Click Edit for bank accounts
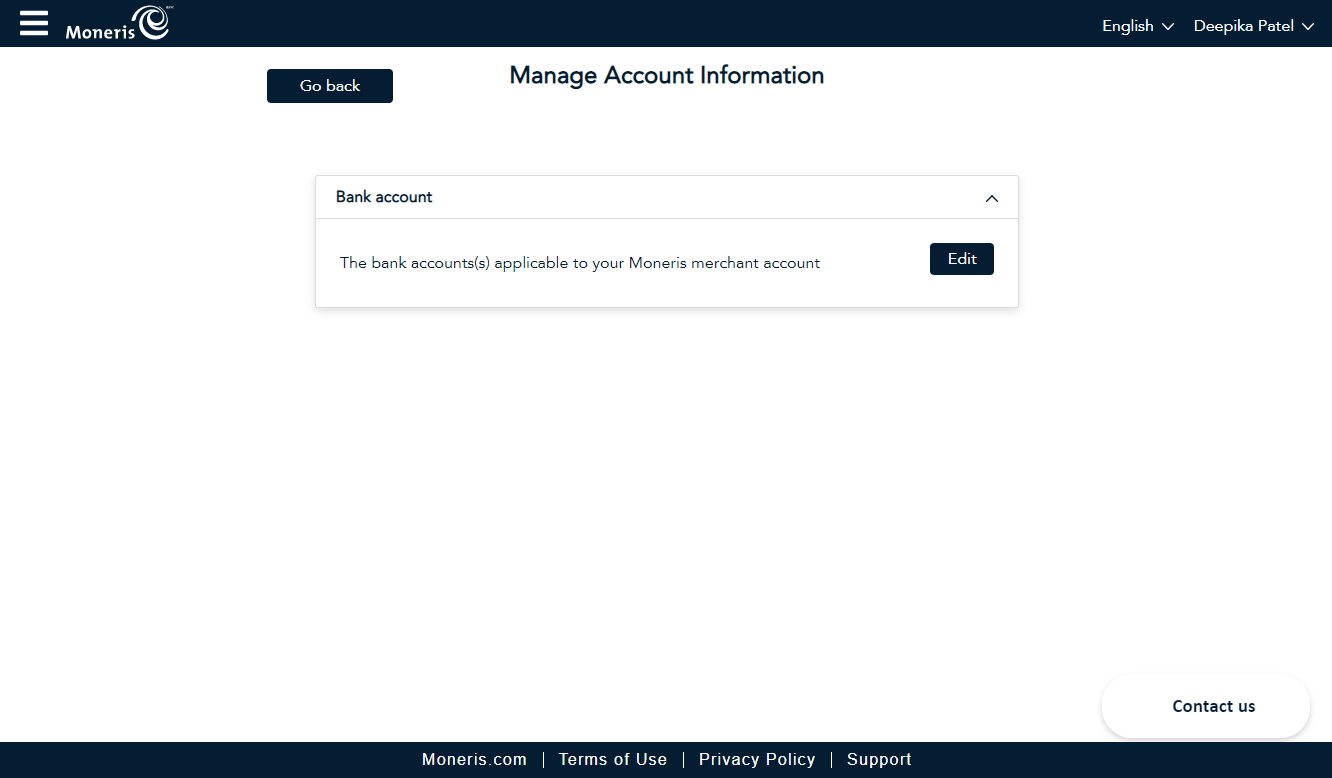 pos(962,259)
